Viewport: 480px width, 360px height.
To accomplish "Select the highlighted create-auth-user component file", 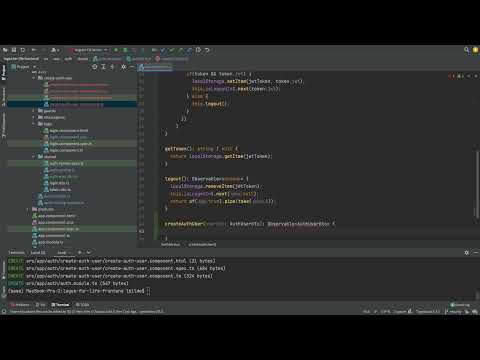I will [72, 104].
